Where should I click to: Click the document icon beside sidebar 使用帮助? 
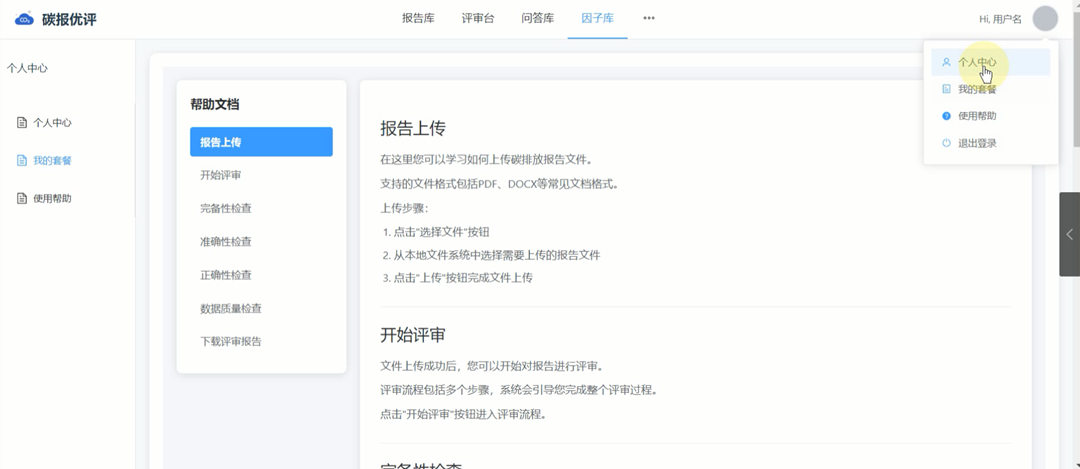click(x=22, y=199)
